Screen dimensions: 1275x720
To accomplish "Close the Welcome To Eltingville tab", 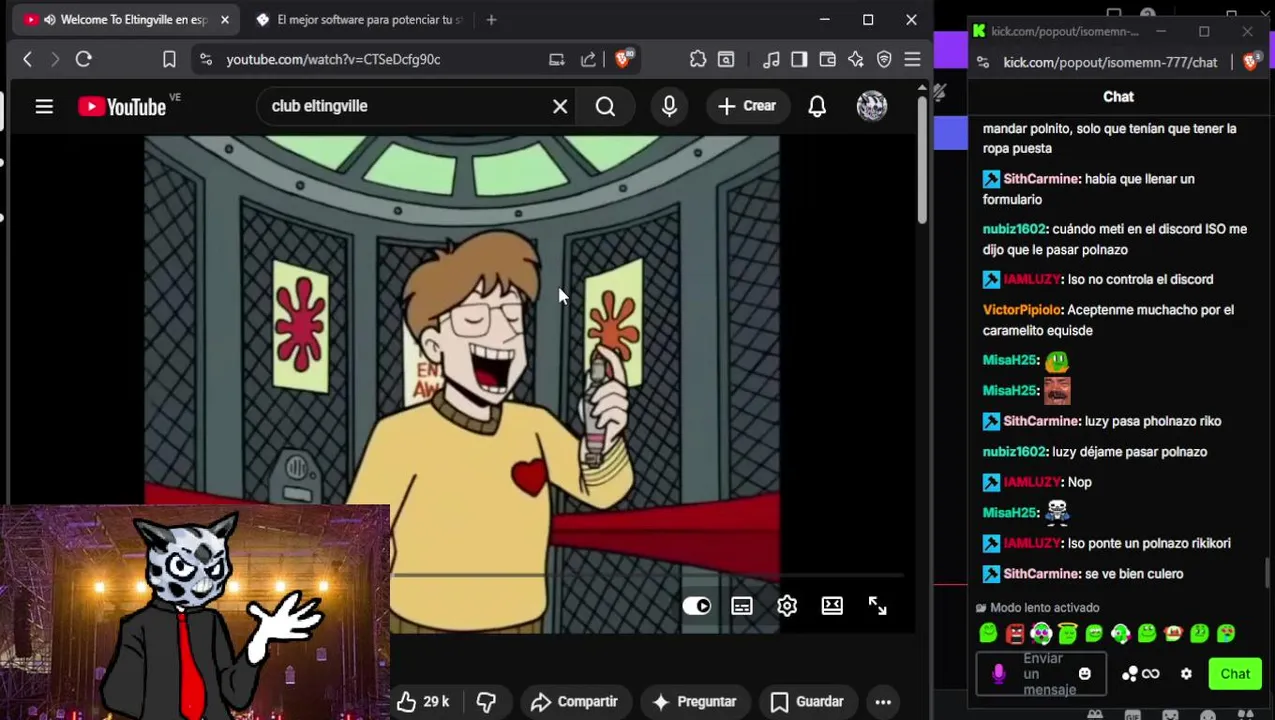I will pyautogui.click(x=225, y=20).
